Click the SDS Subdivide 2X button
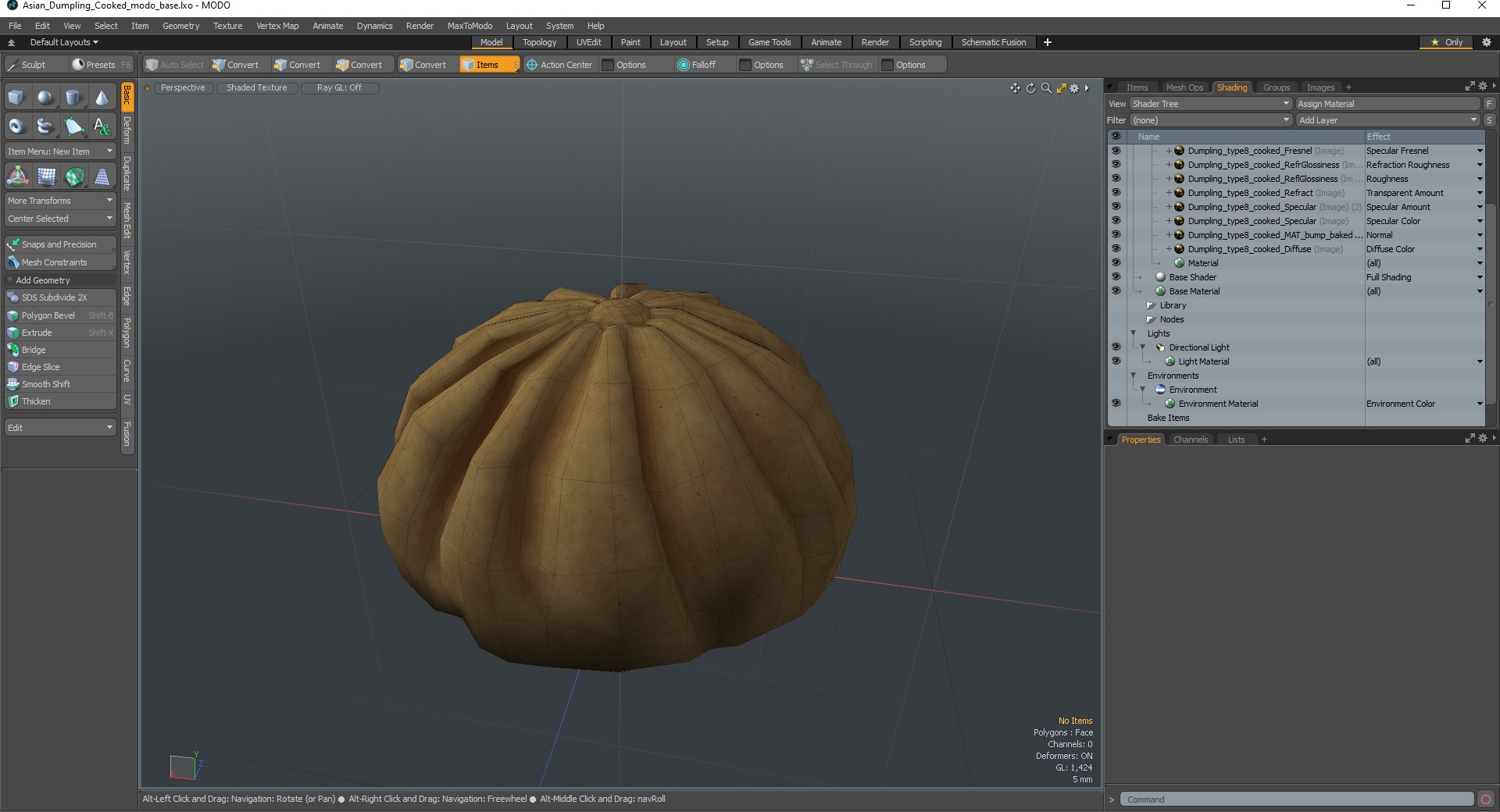This screenshot has height=812, width=1500. click(x=60, y=297)
